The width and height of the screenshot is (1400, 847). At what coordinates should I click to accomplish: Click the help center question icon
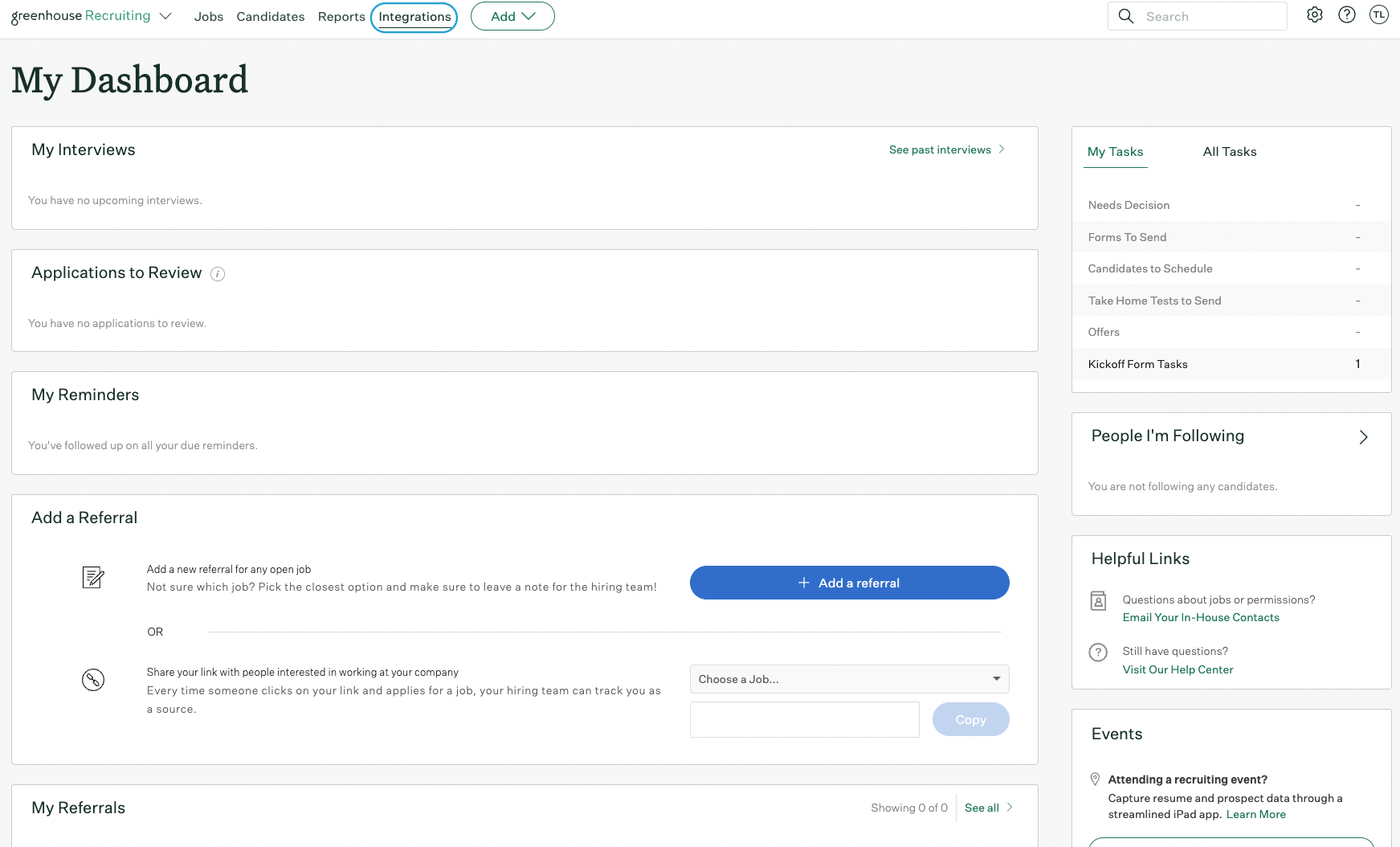(1098, 652)
